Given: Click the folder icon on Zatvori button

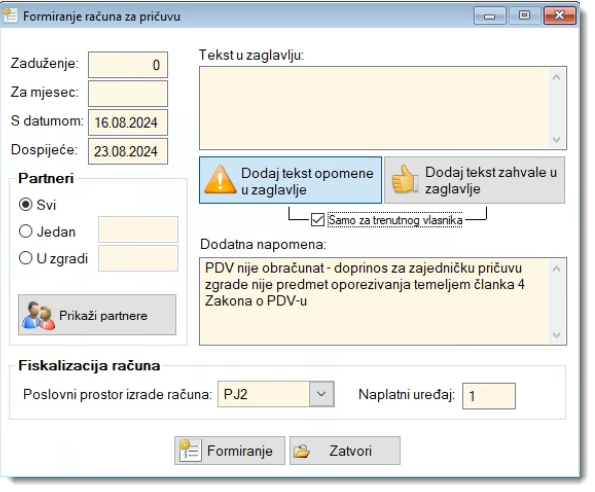Looking at the screenshot, I should (302, 451).
